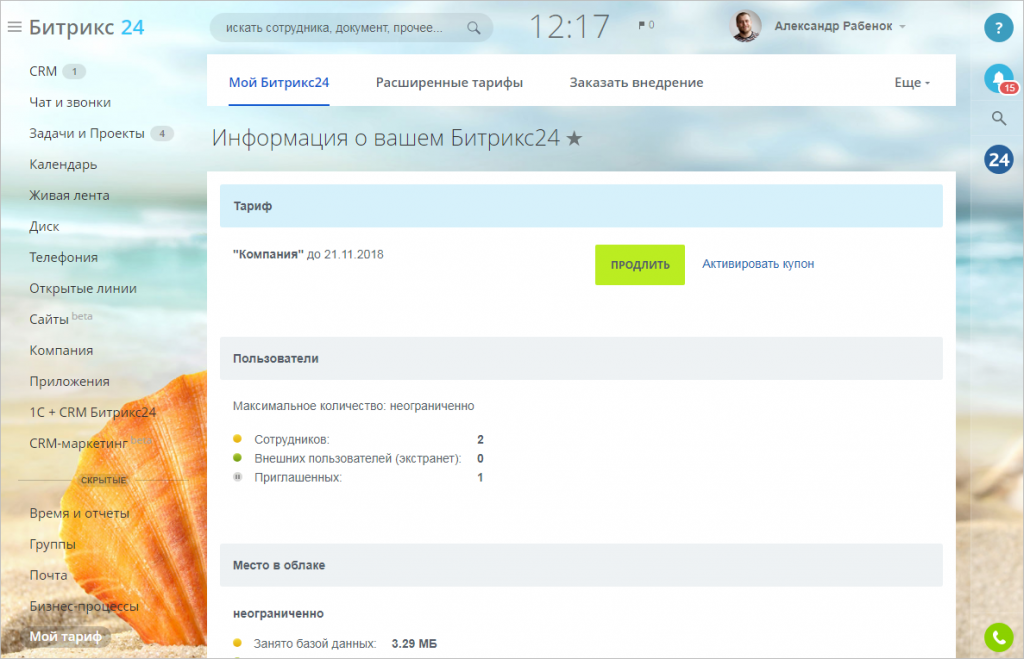1024x659 pixels.
Task: Open Чат и звонки in the left menu
Action: pos(70,103)
